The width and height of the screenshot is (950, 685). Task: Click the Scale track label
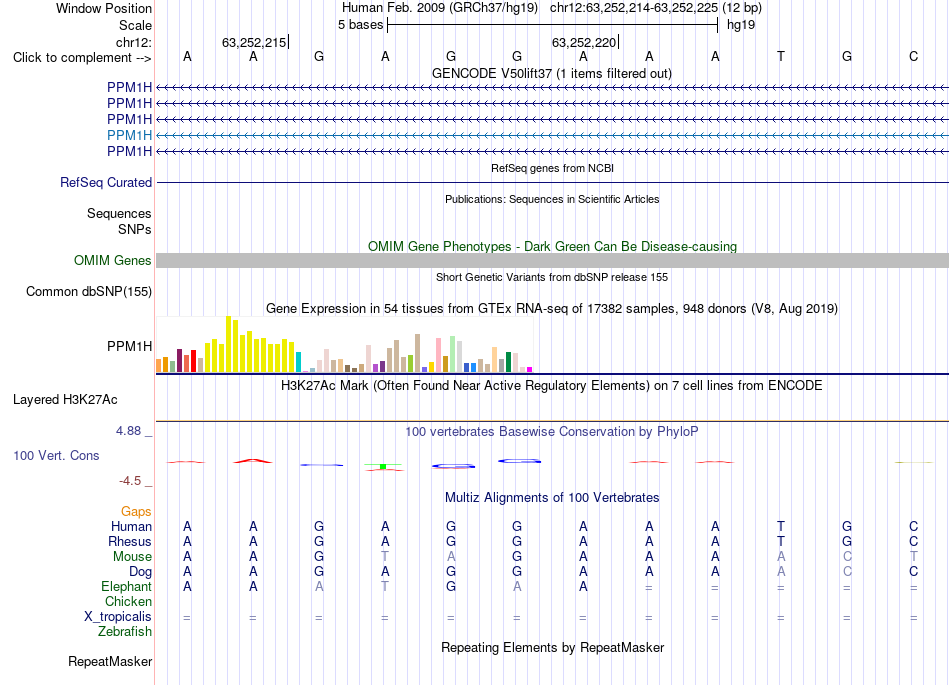[x=135, y=25]
